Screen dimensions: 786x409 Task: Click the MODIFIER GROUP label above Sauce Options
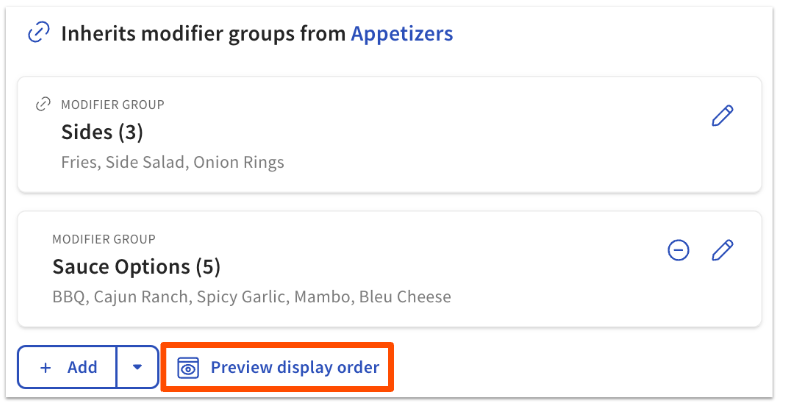tap(103, 239)
